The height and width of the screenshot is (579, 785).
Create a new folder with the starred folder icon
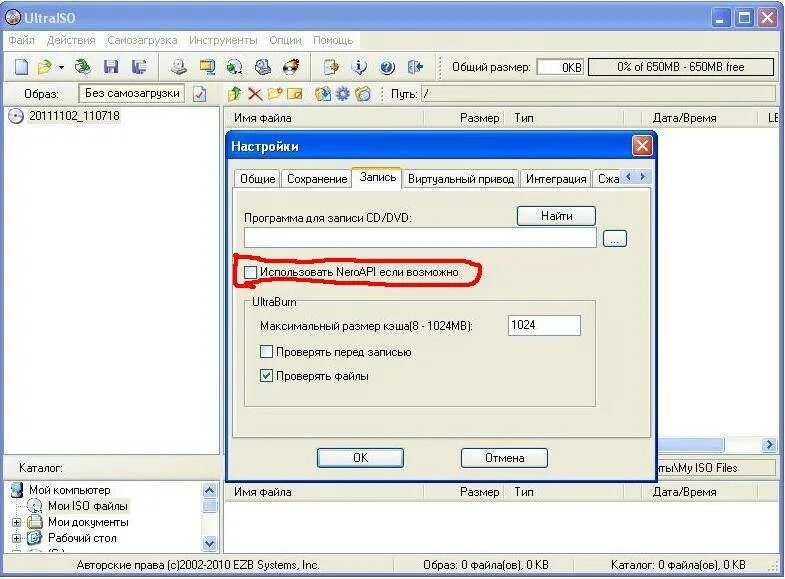click(x=275, y=94)
